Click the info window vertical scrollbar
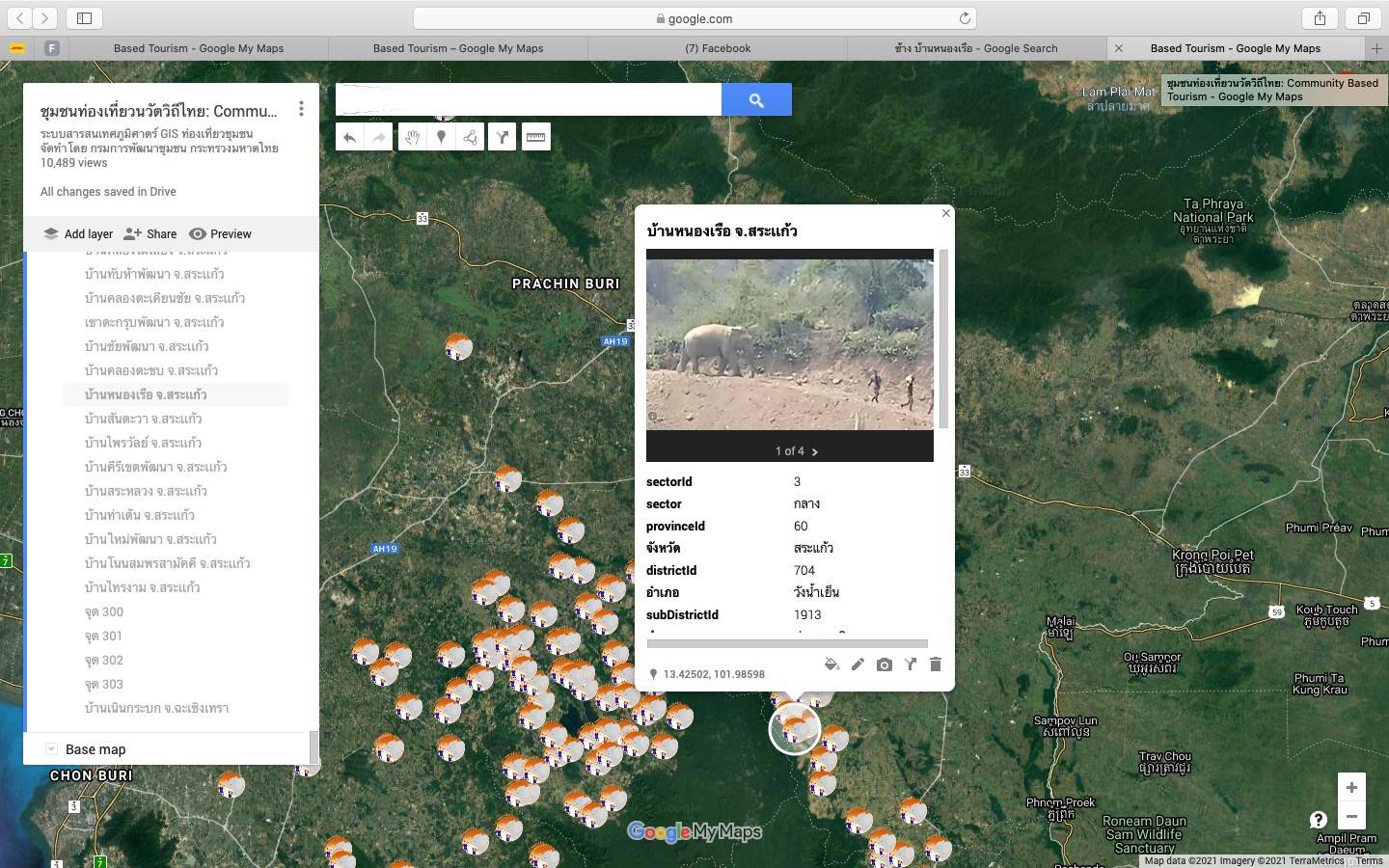Viewport: 1389px width, 868px height. point(943,338)
